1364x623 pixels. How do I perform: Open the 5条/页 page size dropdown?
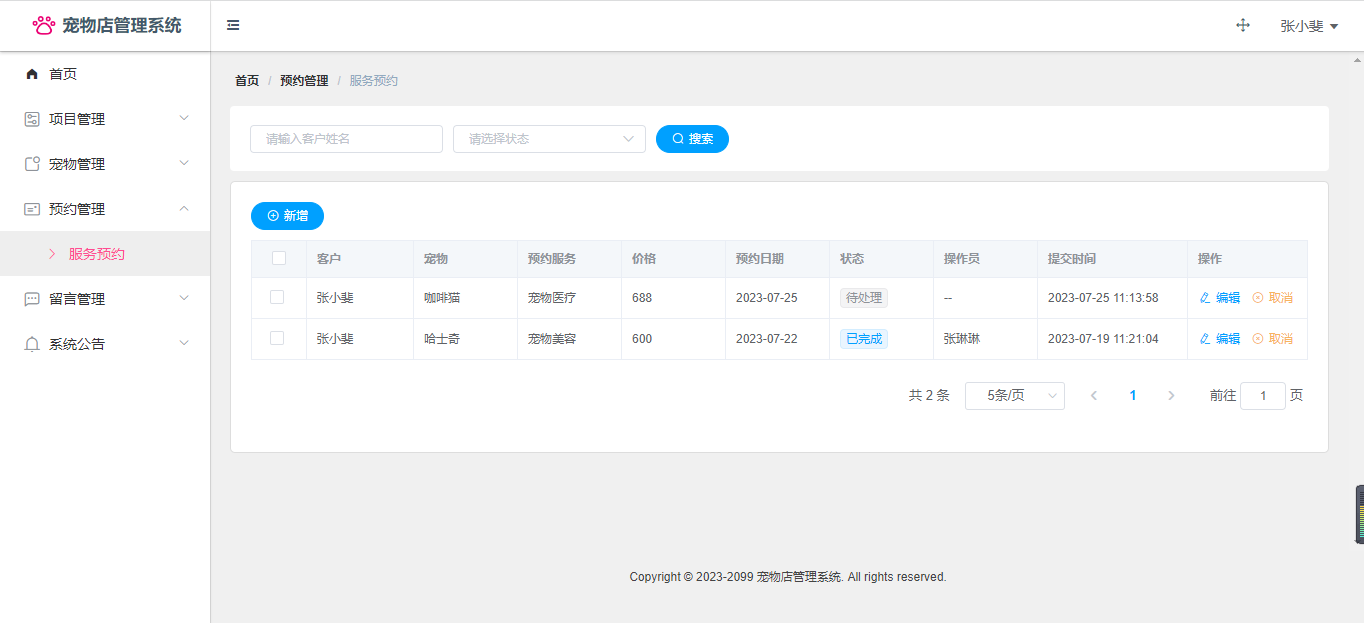[x=1014, y=396]
